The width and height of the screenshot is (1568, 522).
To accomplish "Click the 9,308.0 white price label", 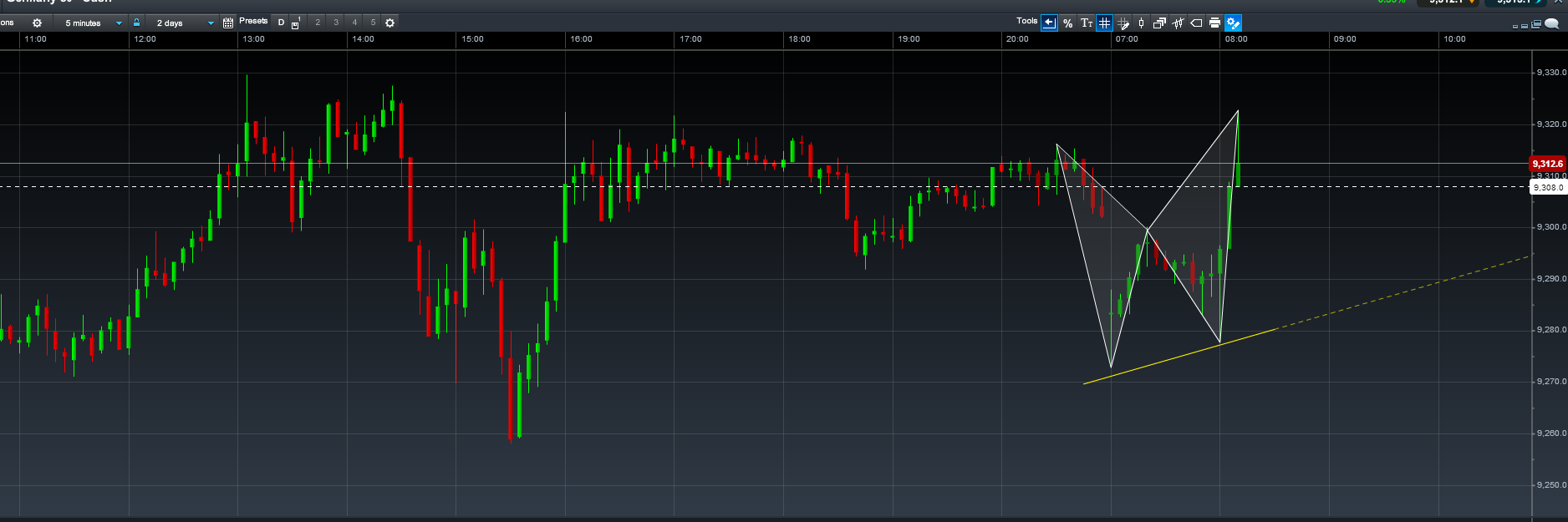I will point(1548,188).
